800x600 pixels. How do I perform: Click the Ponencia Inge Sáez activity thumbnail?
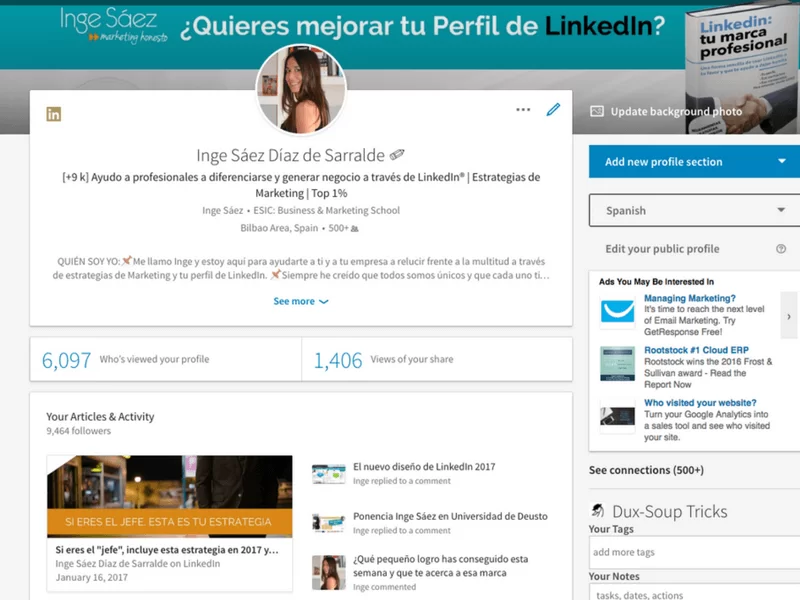(x=329, y=523)
